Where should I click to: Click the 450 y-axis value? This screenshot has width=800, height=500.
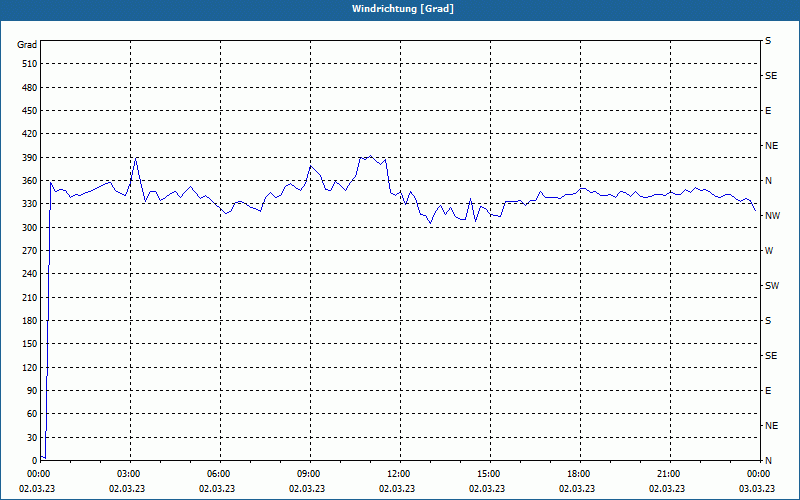point(30,111)
